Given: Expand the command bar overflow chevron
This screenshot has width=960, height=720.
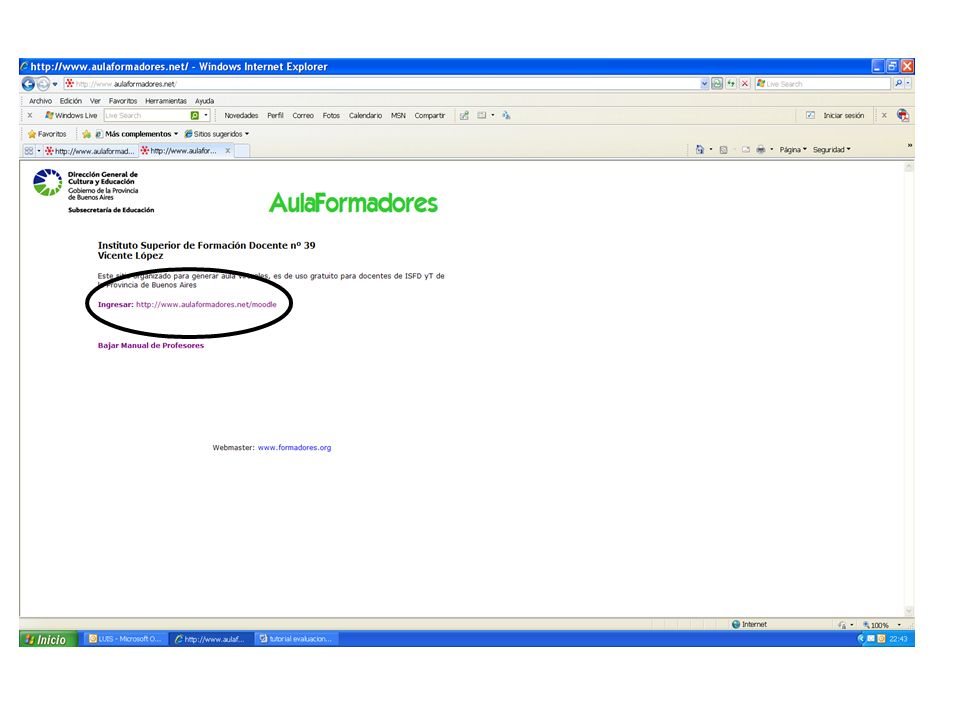Looking at the screenshot, I should point(909,145).
